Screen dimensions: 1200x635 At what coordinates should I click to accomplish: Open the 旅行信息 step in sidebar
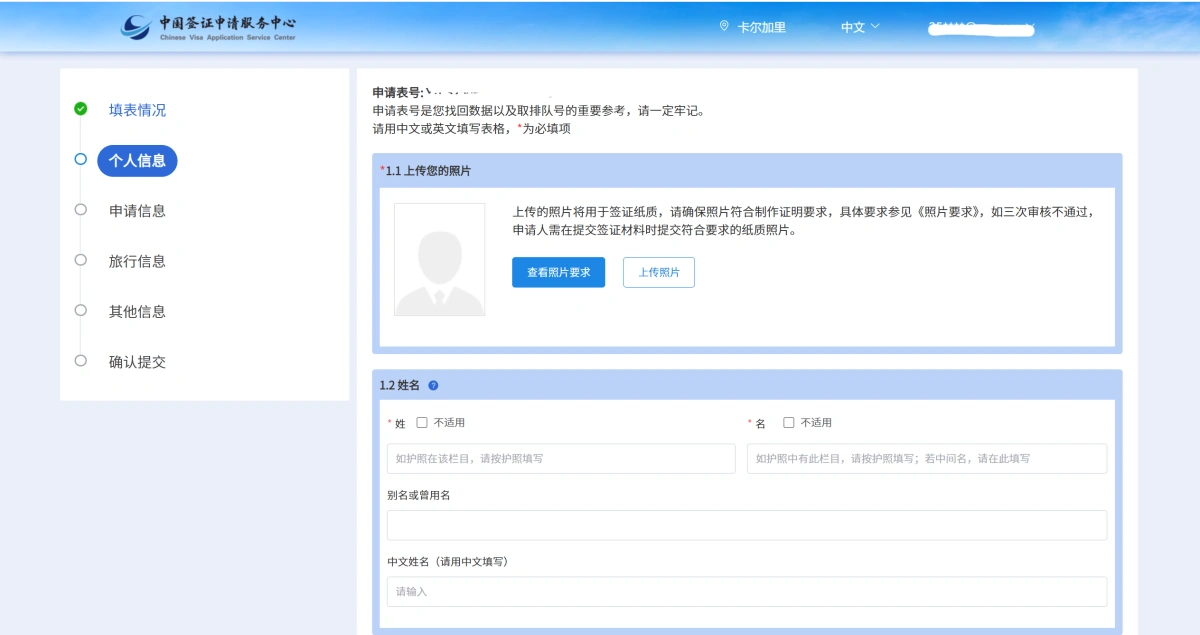(137, 261)
